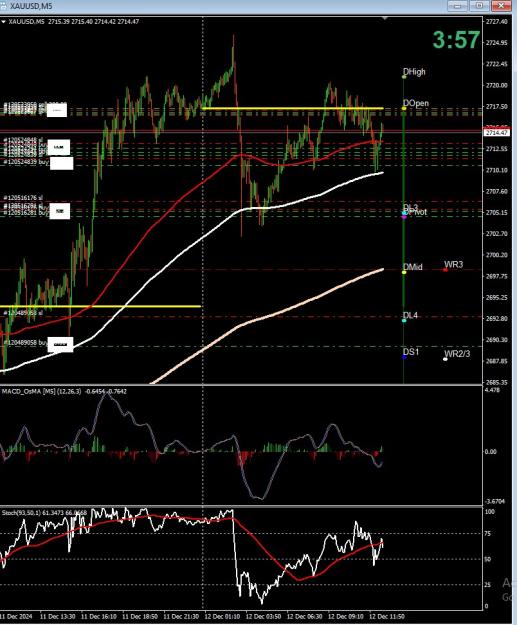Click the XAUUSD,M5 window title icon
The image size is (517, 625).
[2, 6]
